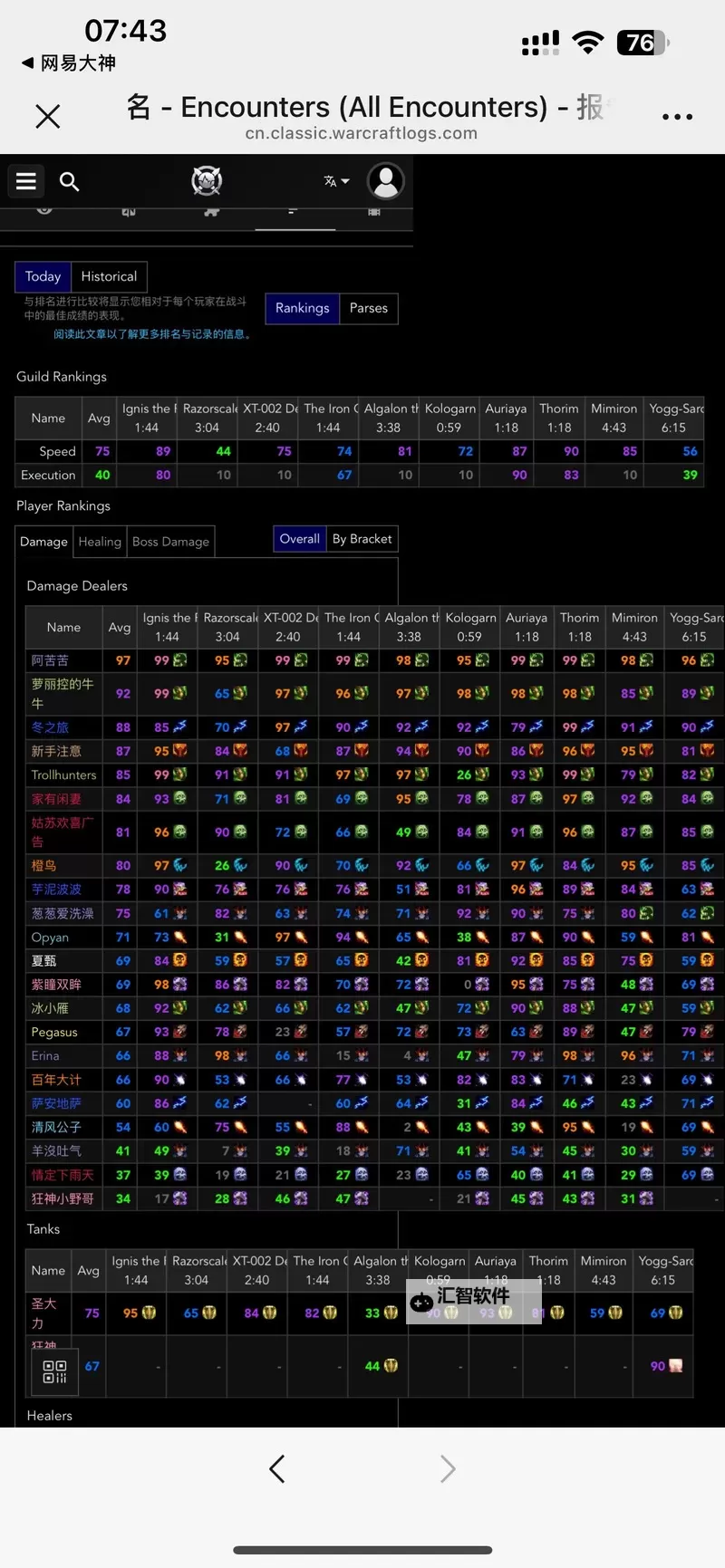Open the Boss Damage tab
This screenshot has height=1568, width=725.
pos(170,542)
